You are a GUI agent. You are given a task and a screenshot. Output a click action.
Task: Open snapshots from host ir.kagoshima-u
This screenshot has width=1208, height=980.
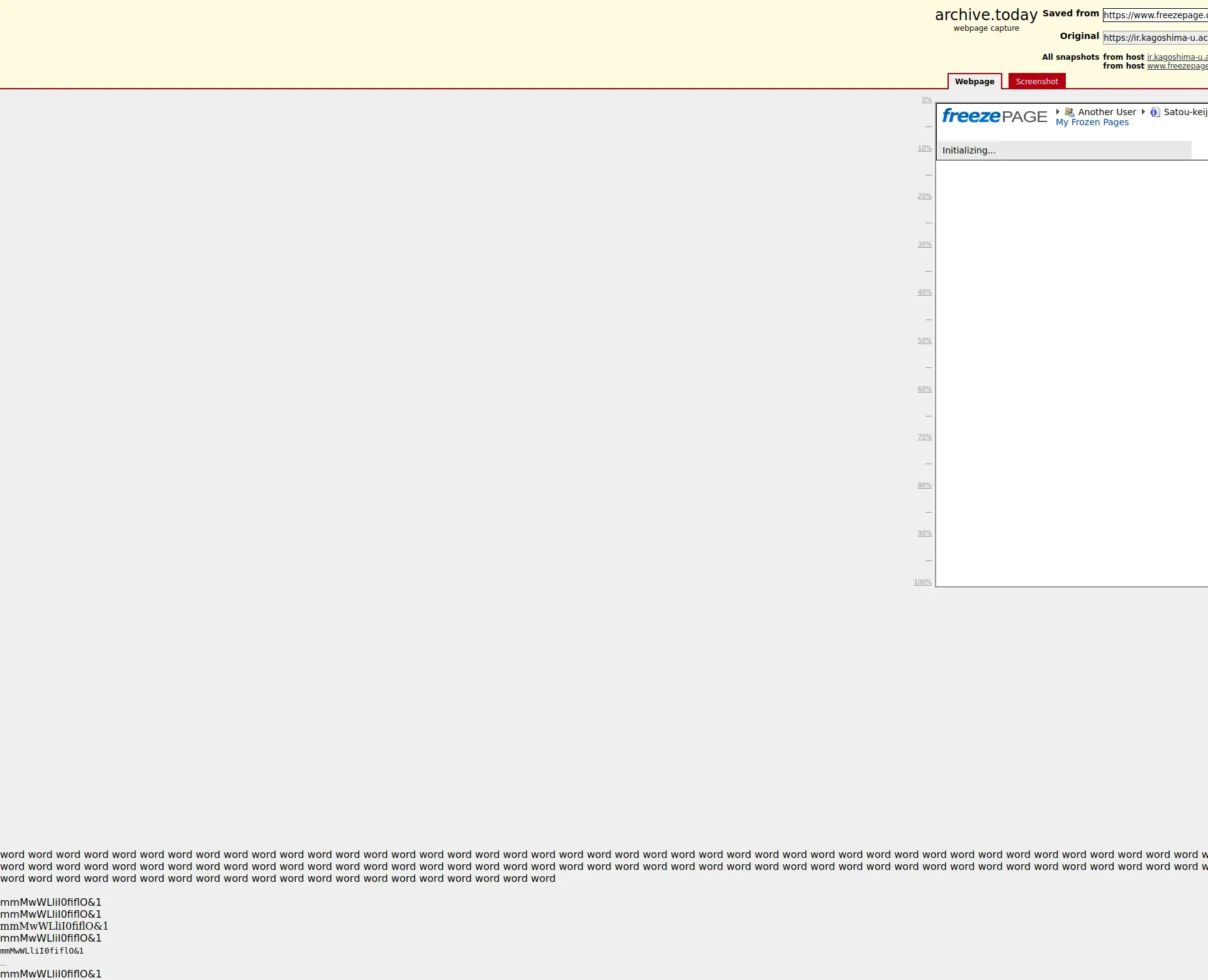point(1177,57)
